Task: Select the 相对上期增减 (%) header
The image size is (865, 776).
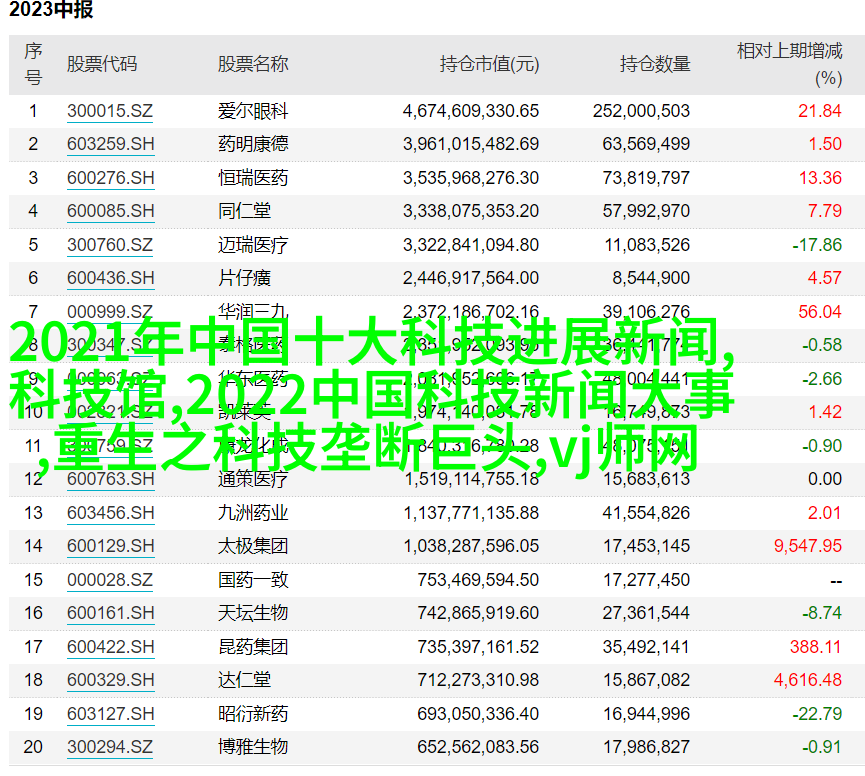Action: (790, 65)
